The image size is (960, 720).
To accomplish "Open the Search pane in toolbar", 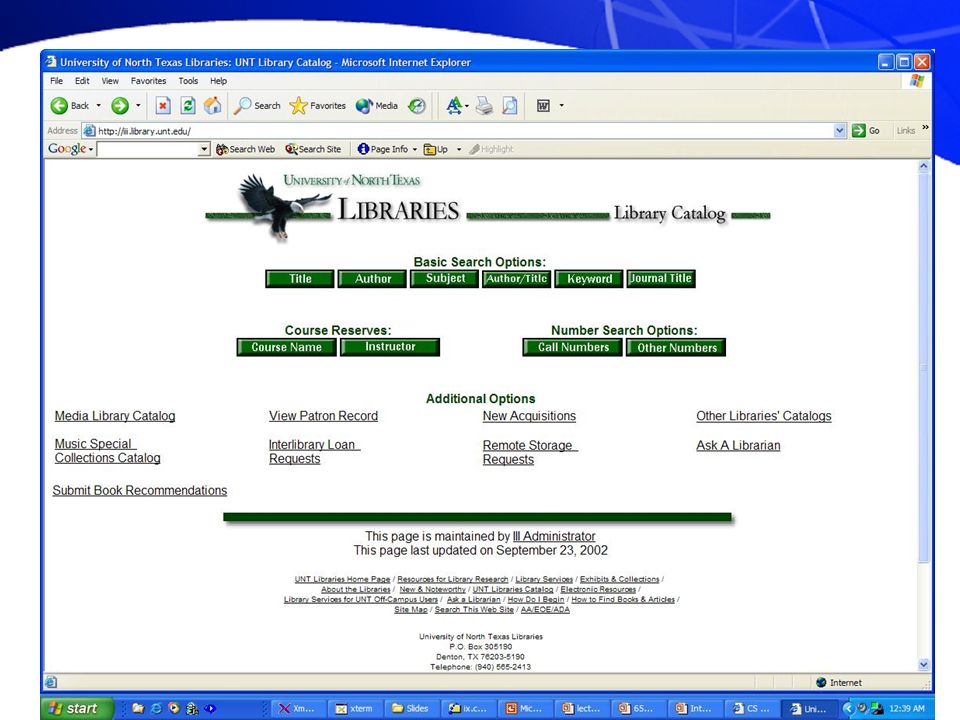I will [257, 106].
